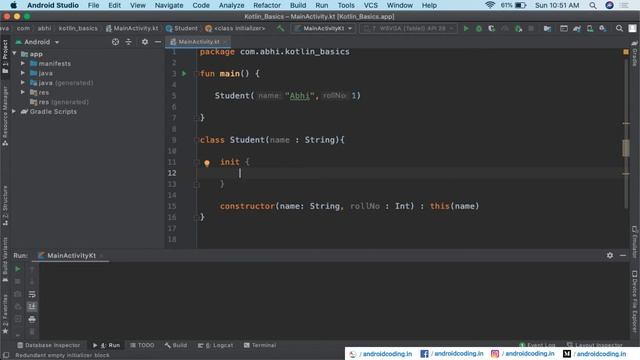
Task: Click the Student breadcrumb in navigation bar
Action: (182, 28)
